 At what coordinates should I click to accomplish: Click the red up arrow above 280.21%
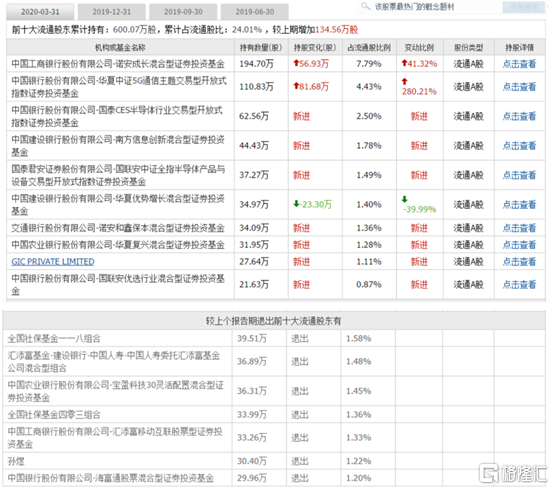click(x=405, y=82)
